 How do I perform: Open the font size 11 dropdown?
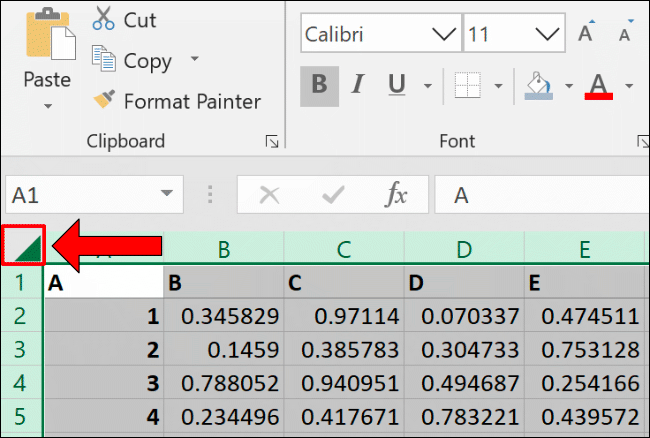pyautogui.click(x=547, y=34)
